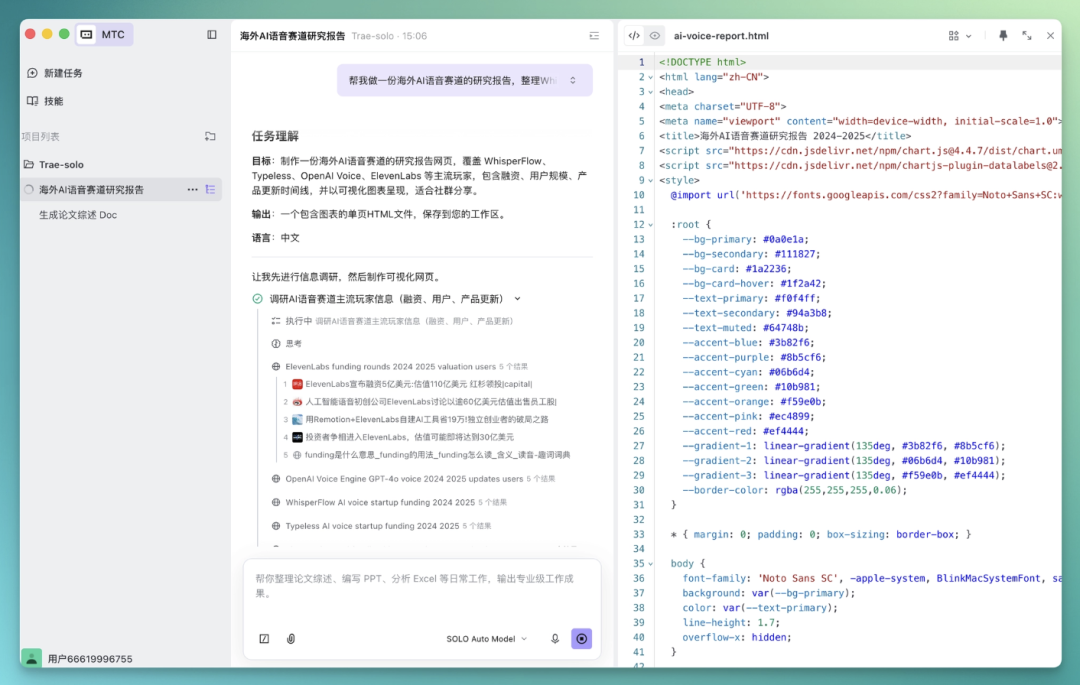Click the 思考 lightbulb icon
The height and width of the screenshot is (685, 1080).
(x=276, y=344)
